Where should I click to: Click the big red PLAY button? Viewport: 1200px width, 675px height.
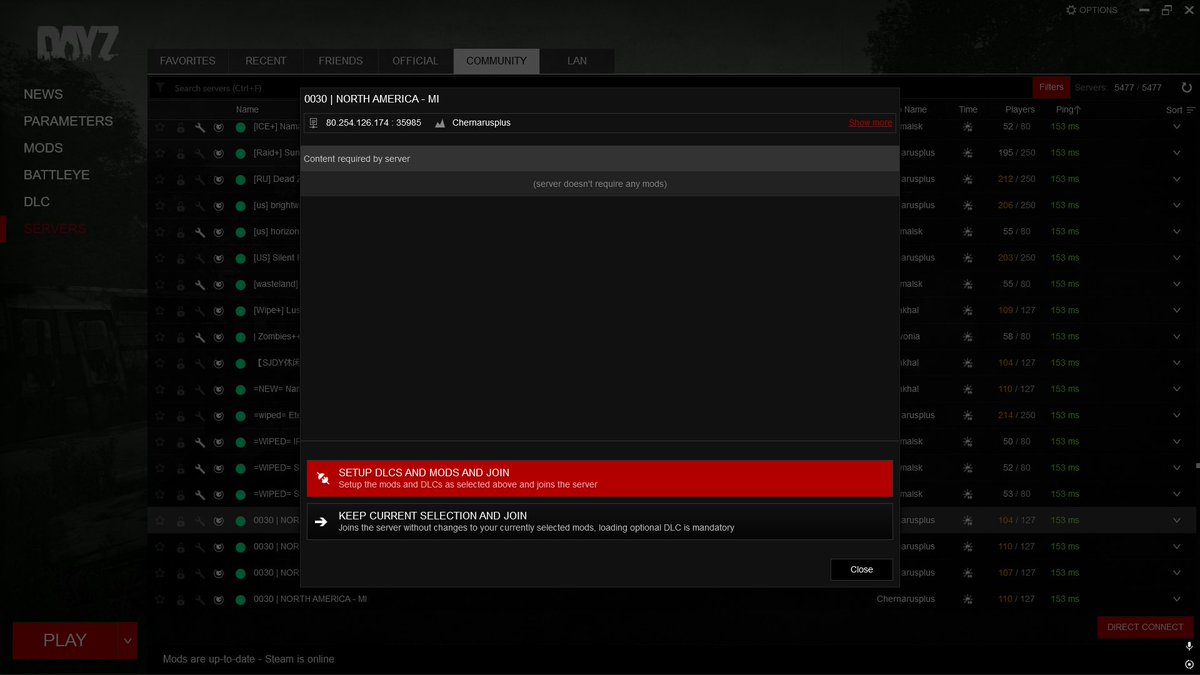65,640
